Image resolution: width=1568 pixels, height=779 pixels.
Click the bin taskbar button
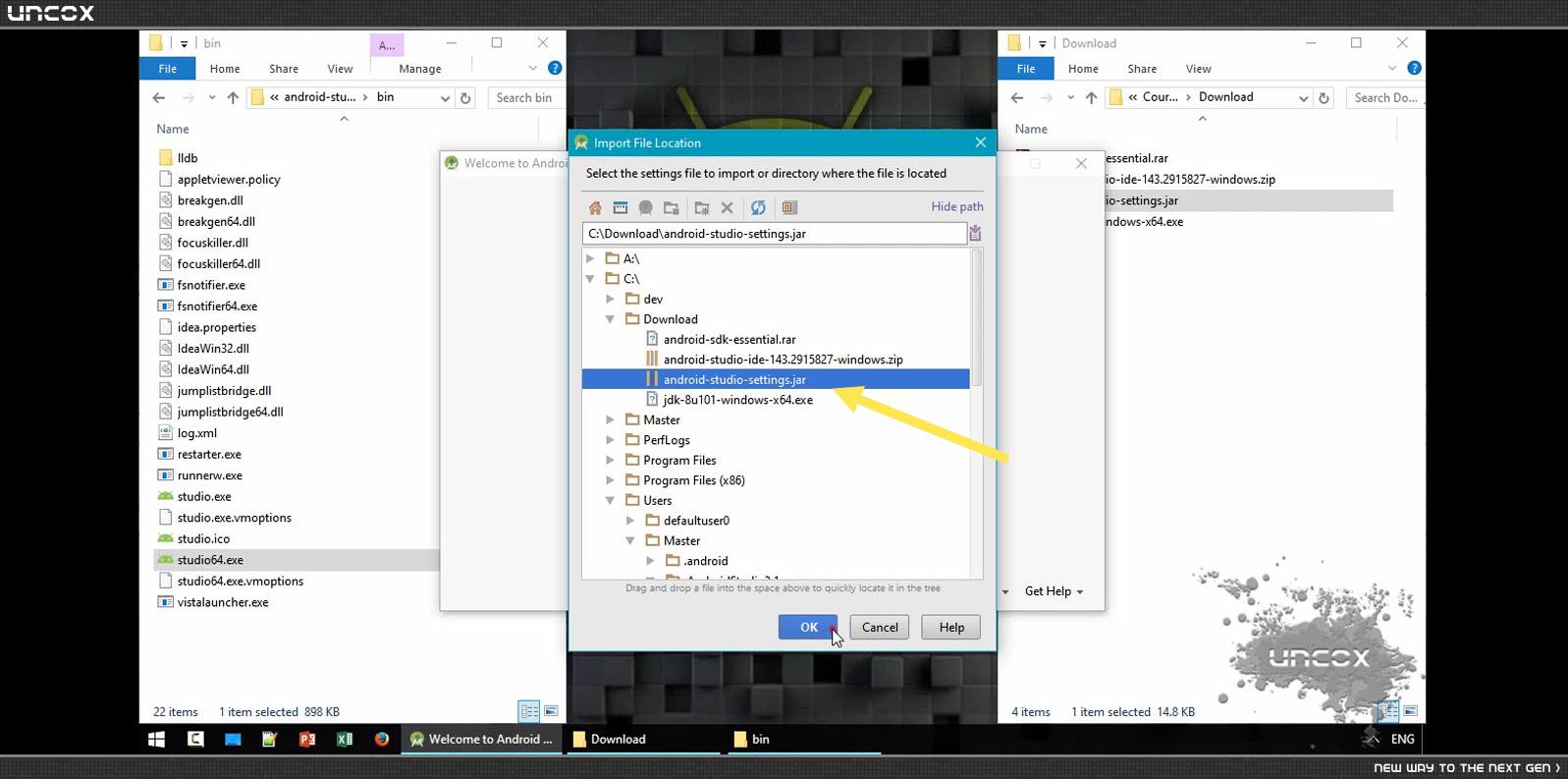[806, 739]
